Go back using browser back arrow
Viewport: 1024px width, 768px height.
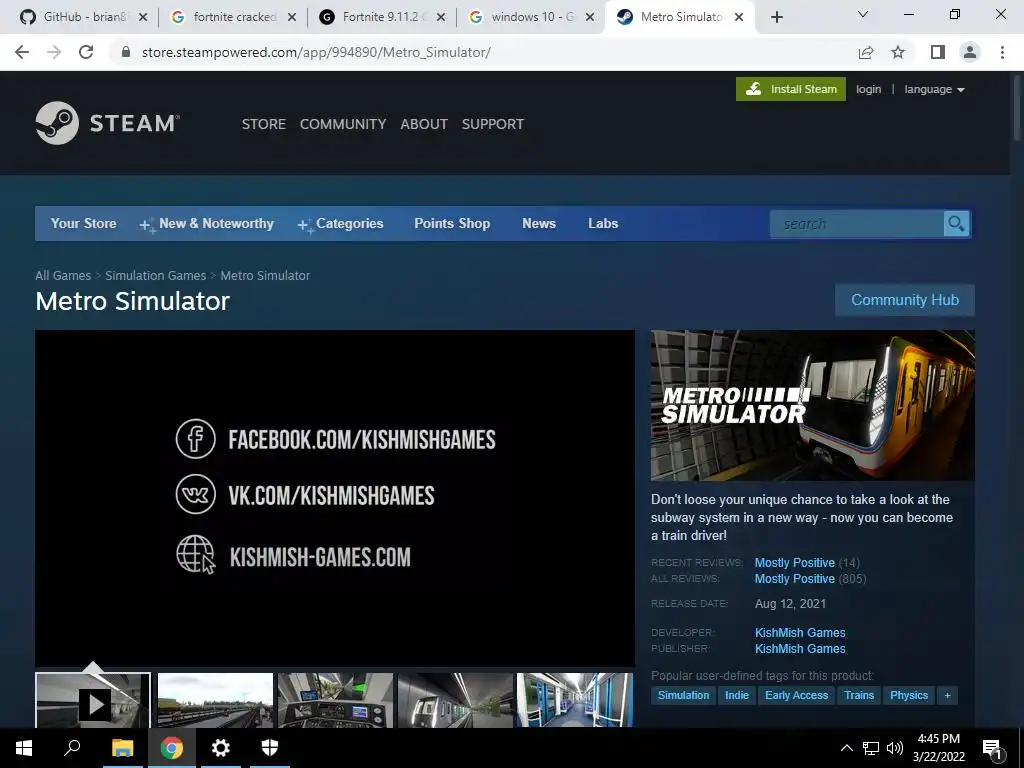coord(22,52)
